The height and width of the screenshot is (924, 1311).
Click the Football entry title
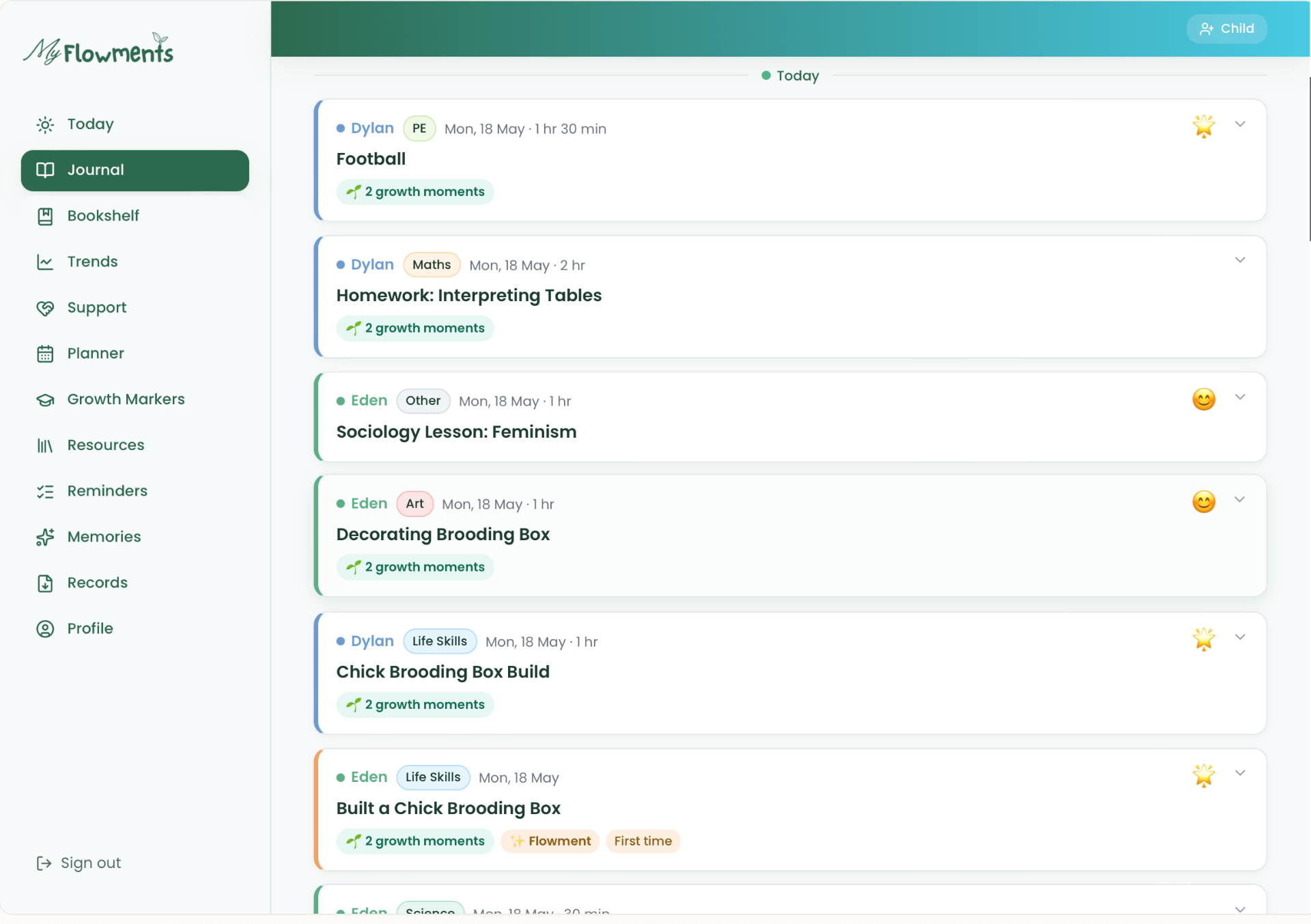pos(371,159)
